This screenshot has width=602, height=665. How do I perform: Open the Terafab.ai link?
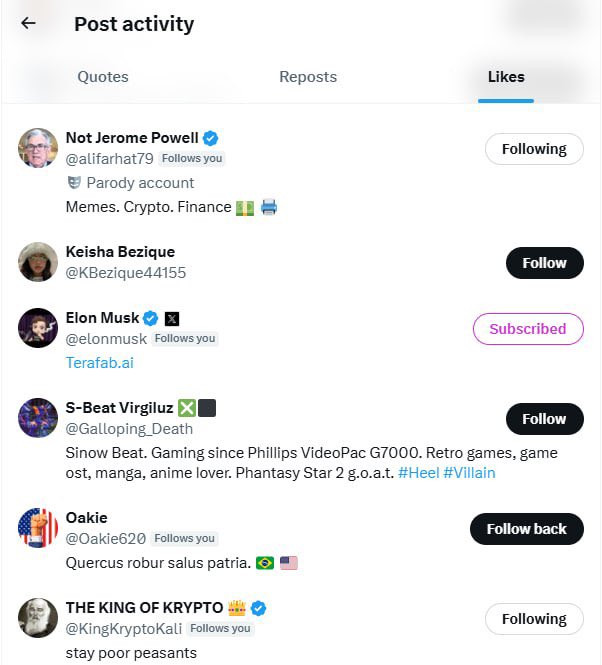pos(99,363)
